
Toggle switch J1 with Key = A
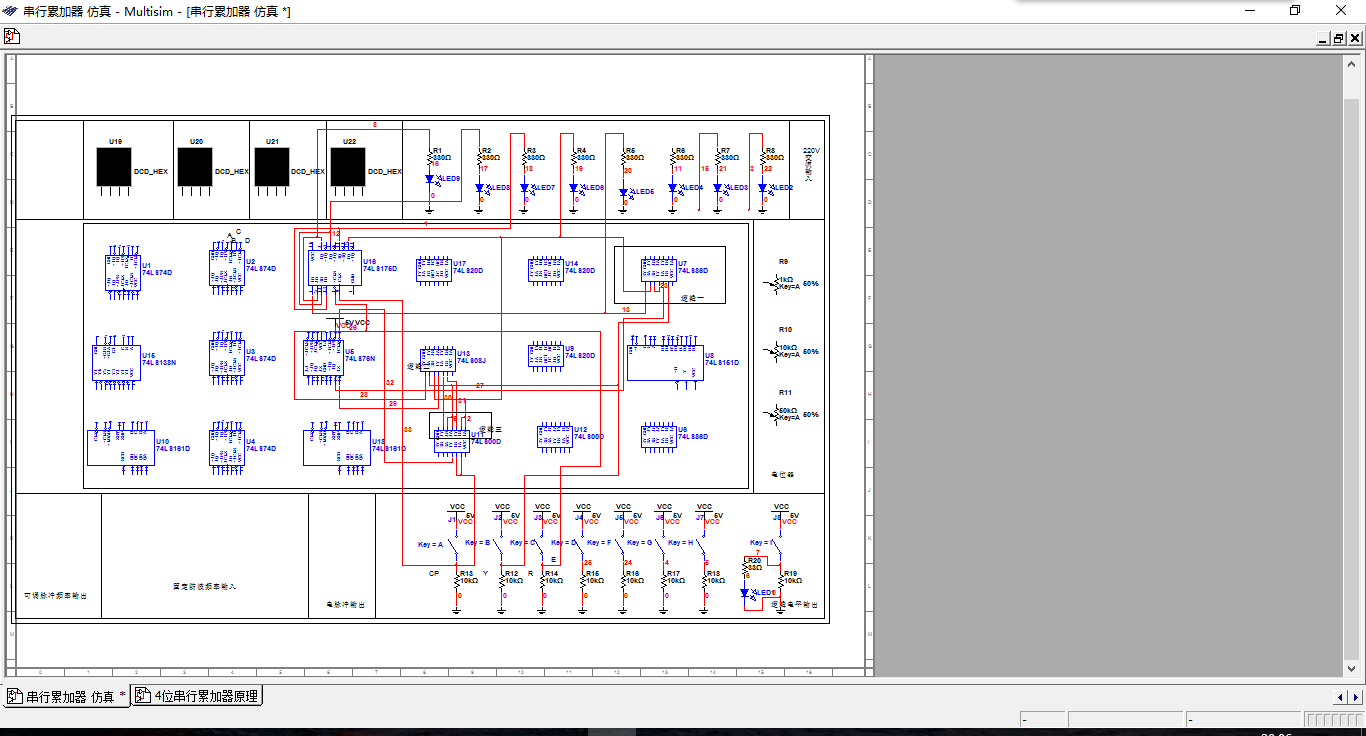452,547
